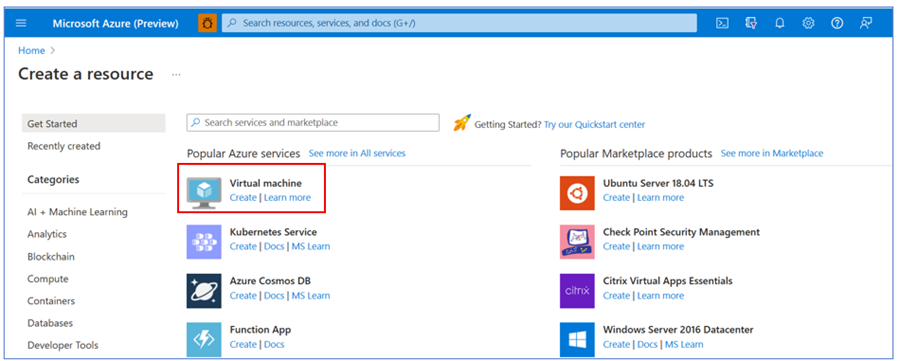
Task: Open Docs for Azure Cosmos DB
Action: click(274, 296)
